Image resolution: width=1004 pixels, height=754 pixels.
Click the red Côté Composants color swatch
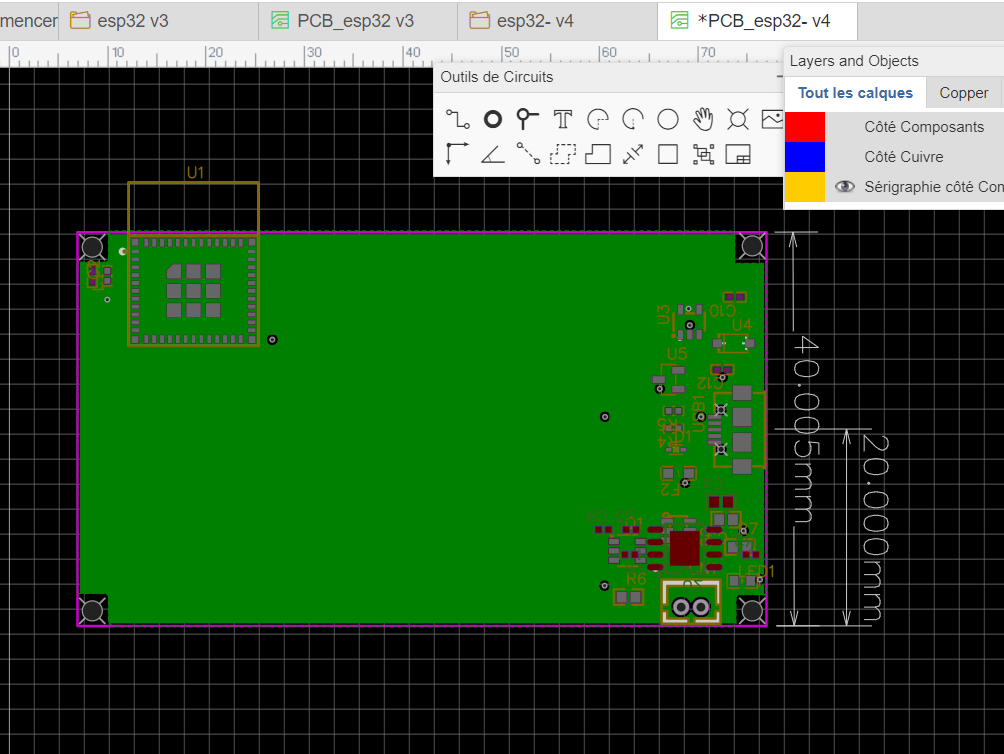point(805,127)
